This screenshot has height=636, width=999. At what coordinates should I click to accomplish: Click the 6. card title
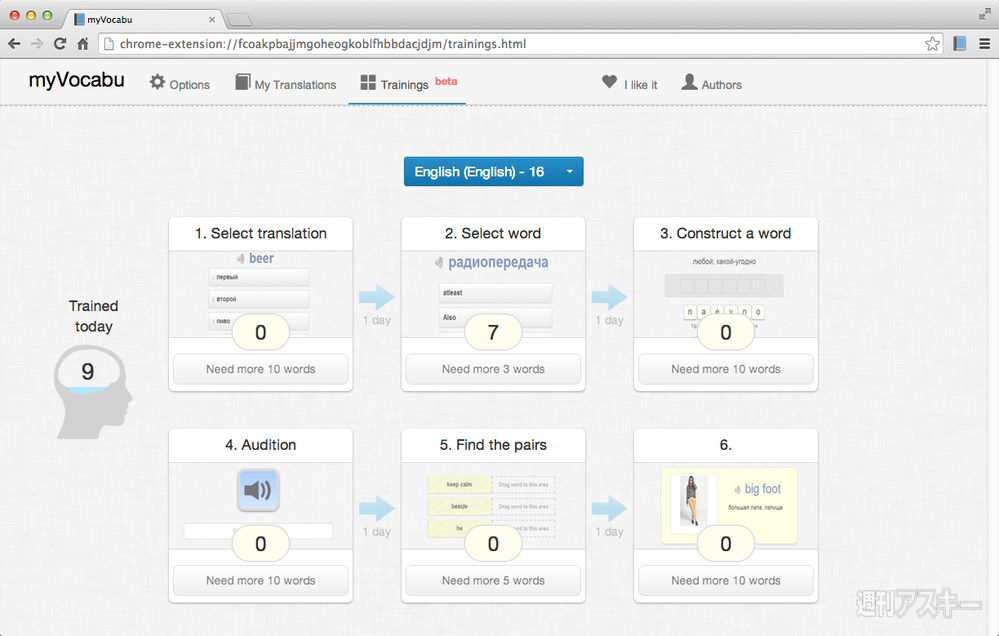tap(726, 445)
